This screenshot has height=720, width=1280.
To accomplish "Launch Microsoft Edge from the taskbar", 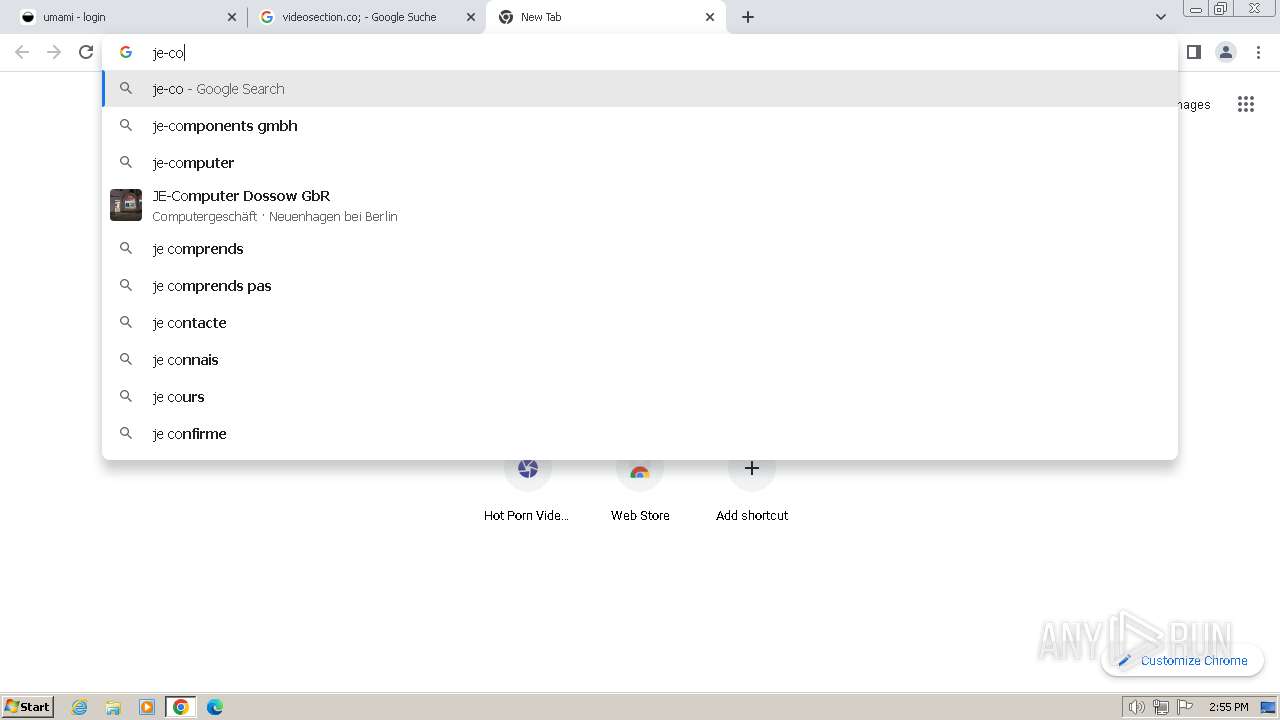I will pos(215,707).
